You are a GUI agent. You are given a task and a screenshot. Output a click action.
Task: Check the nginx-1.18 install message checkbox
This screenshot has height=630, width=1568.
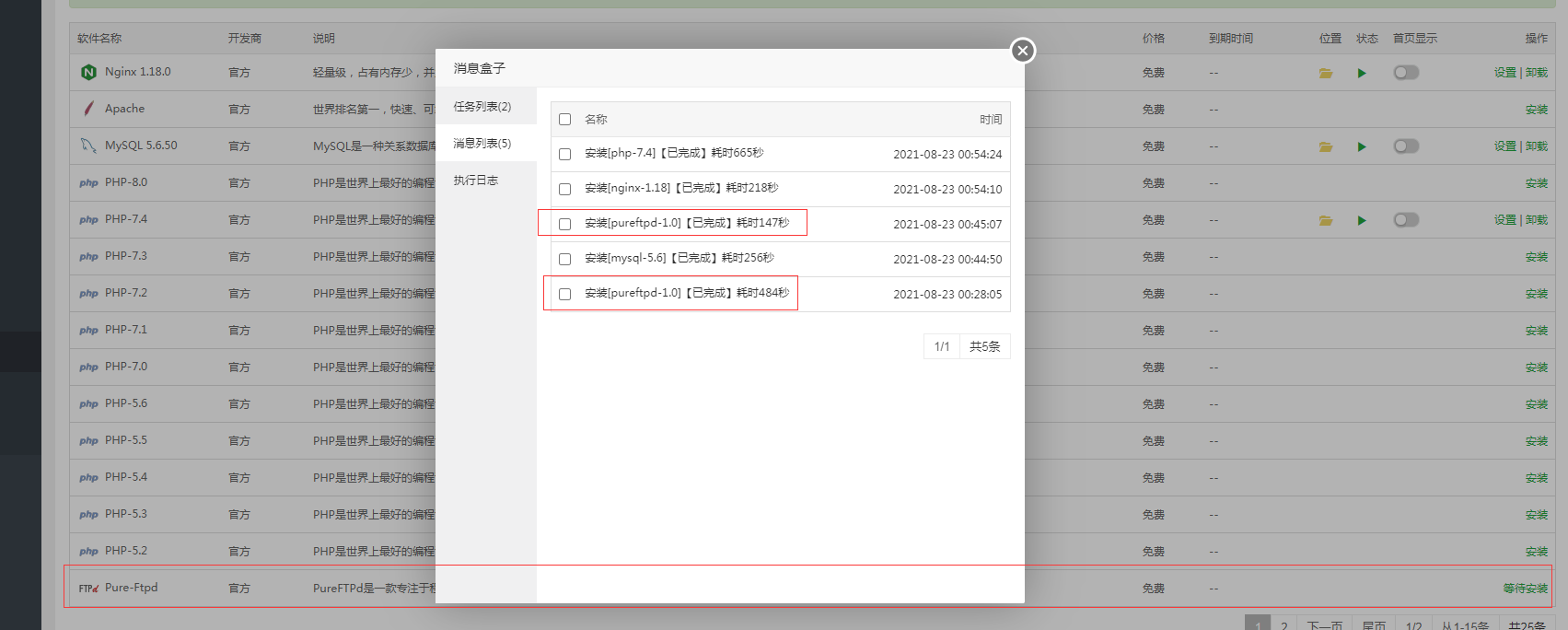tap(565, 190)
